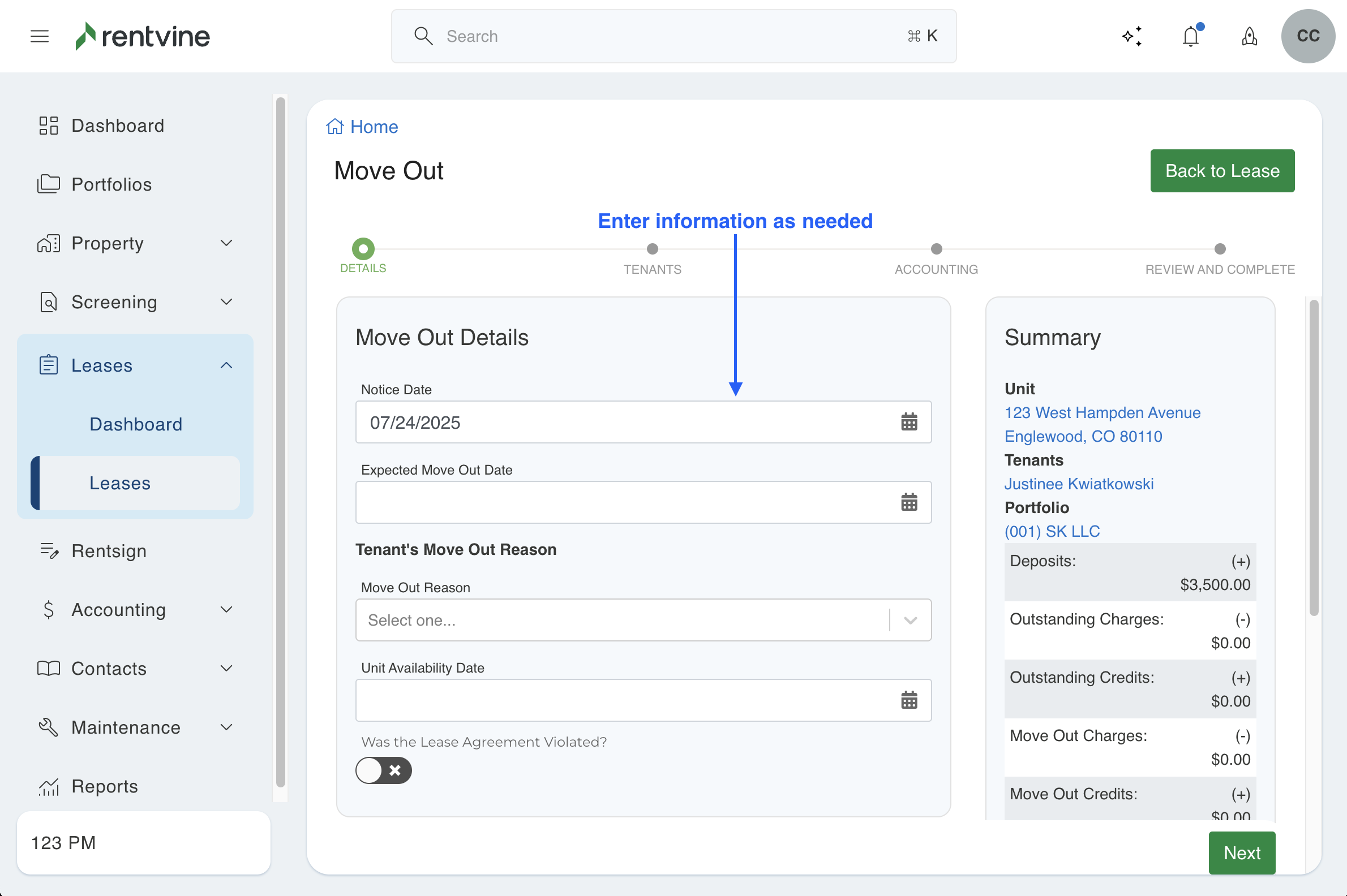
Task: Open Justinee Kwiatkowski tenant link
Action: [x=1078, y=484]
